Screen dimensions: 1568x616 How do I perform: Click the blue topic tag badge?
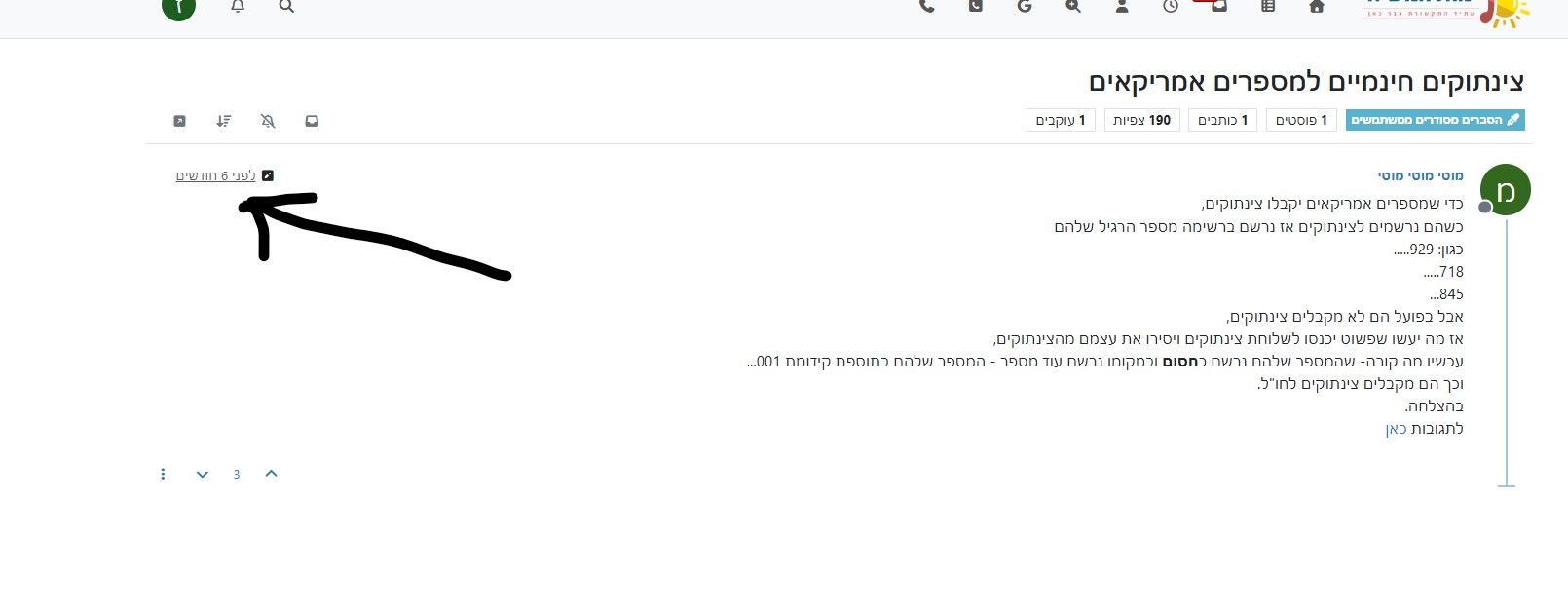pos(1436,120)
